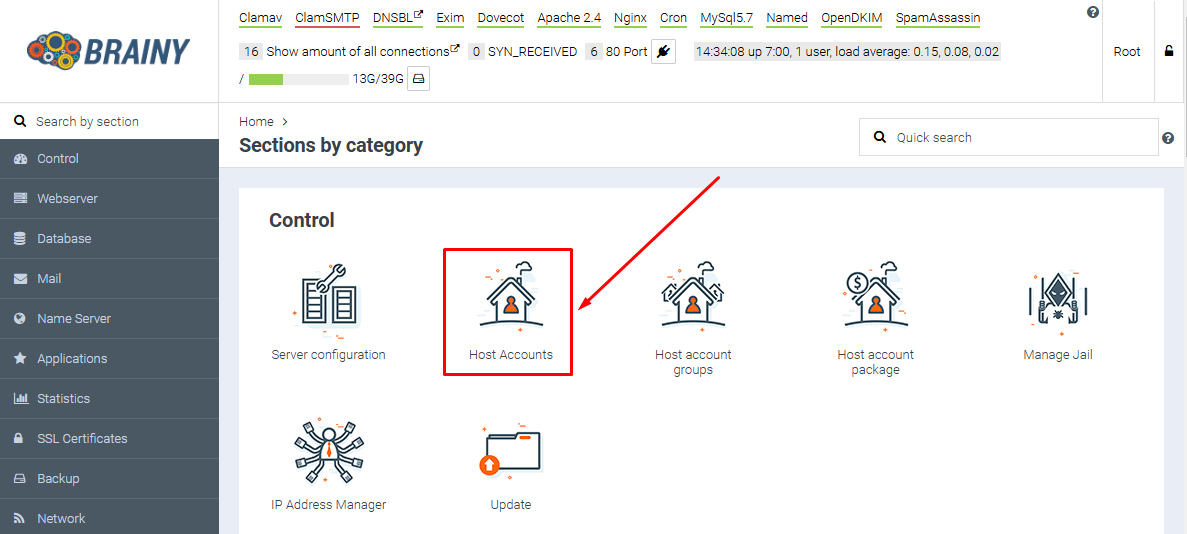Click the Nginx service link

pyautogui.click(x=630, y=17)
